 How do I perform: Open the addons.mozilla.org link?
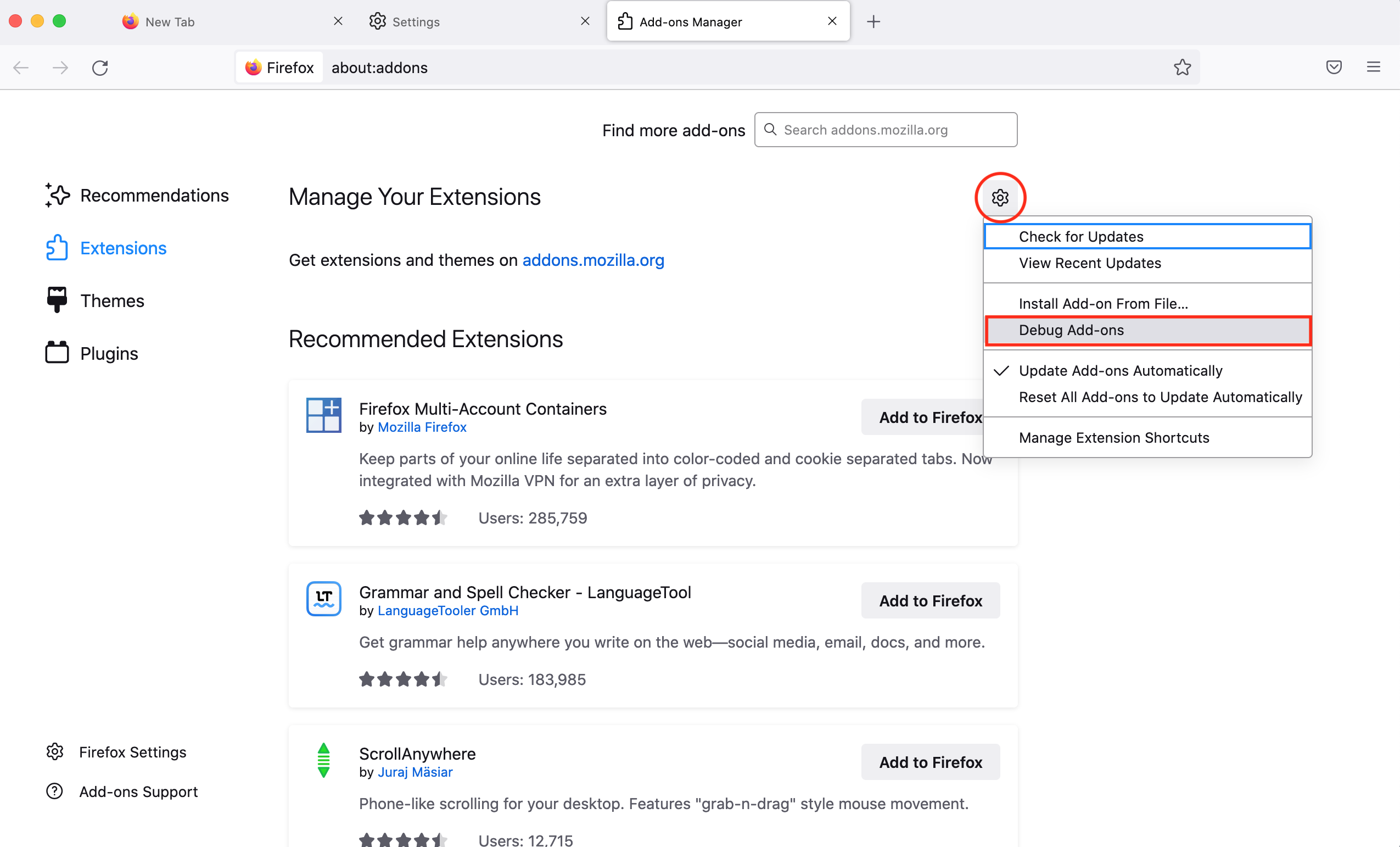pos(593,260)
